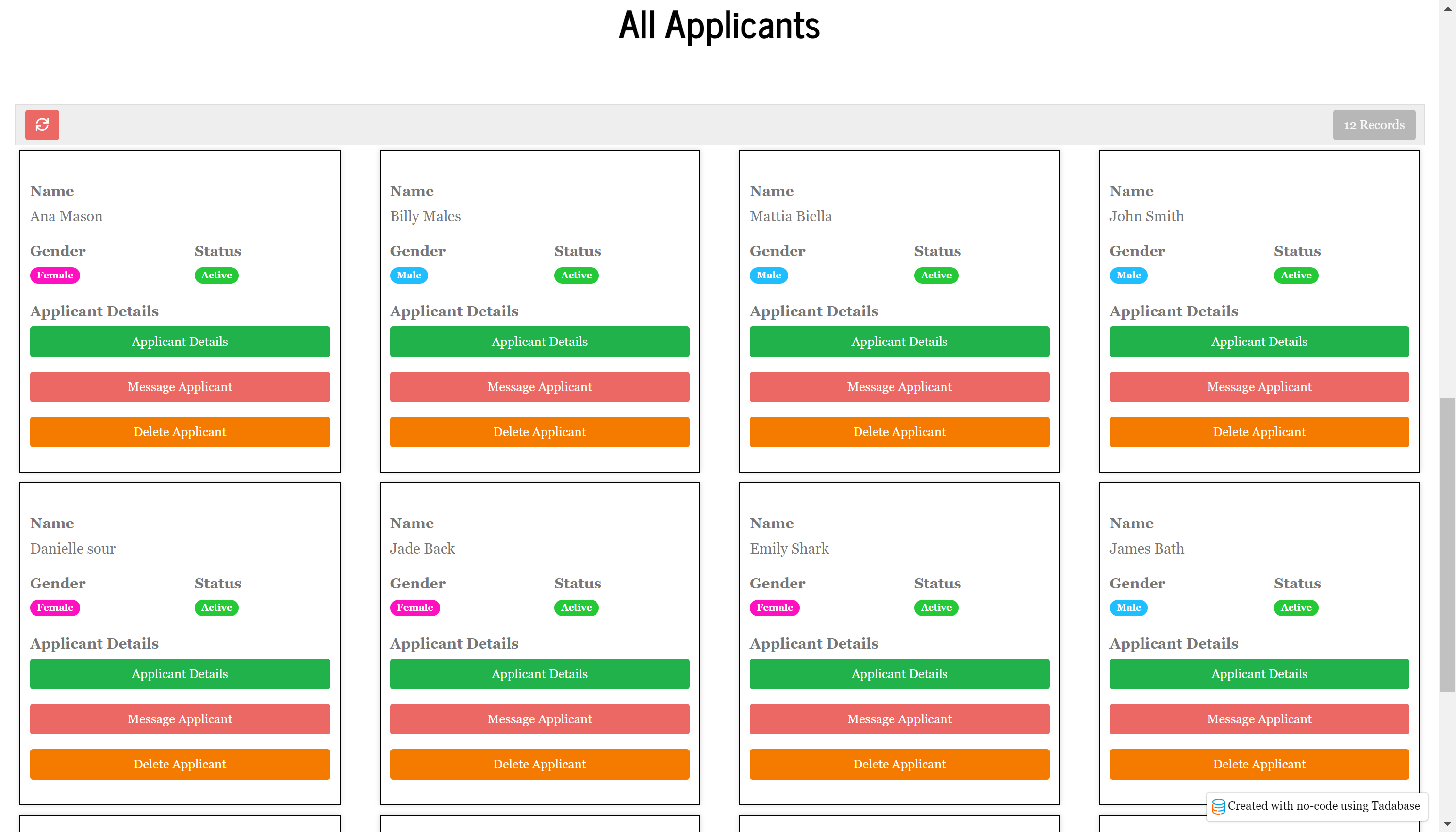Screen dimensions: 1456x832
Task: Open Applicant Details for Ana Mason
Action: click(x=180, y=342)
